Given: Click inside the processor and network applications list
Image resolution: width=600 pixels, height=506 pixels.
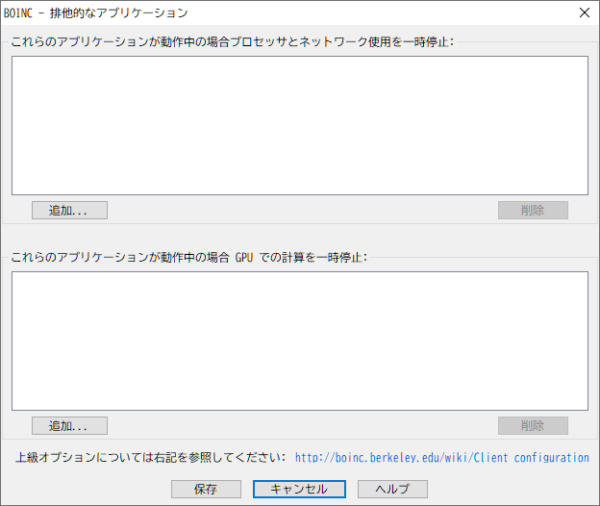Looking at the screenshot, I should [x=299, y=125].
